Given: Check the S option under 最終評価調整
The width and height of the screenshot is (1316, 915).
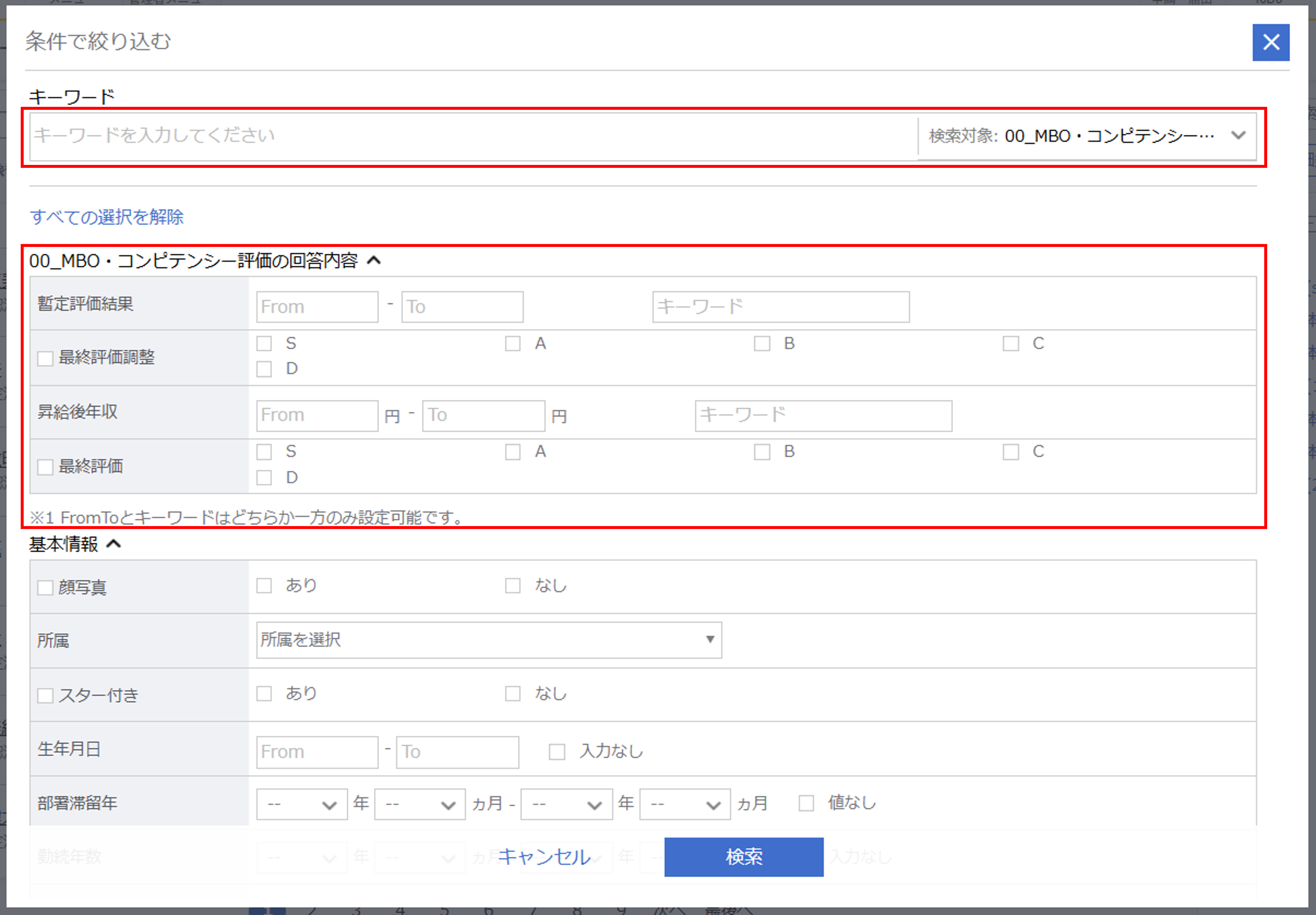Looking at the screenshot, I should click(264, 344).
